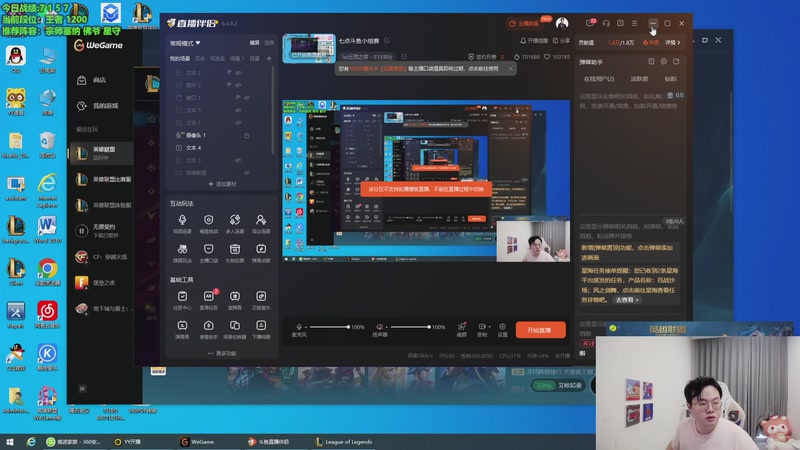Open the 弹幕玩法 tool

tap(182, 253)
